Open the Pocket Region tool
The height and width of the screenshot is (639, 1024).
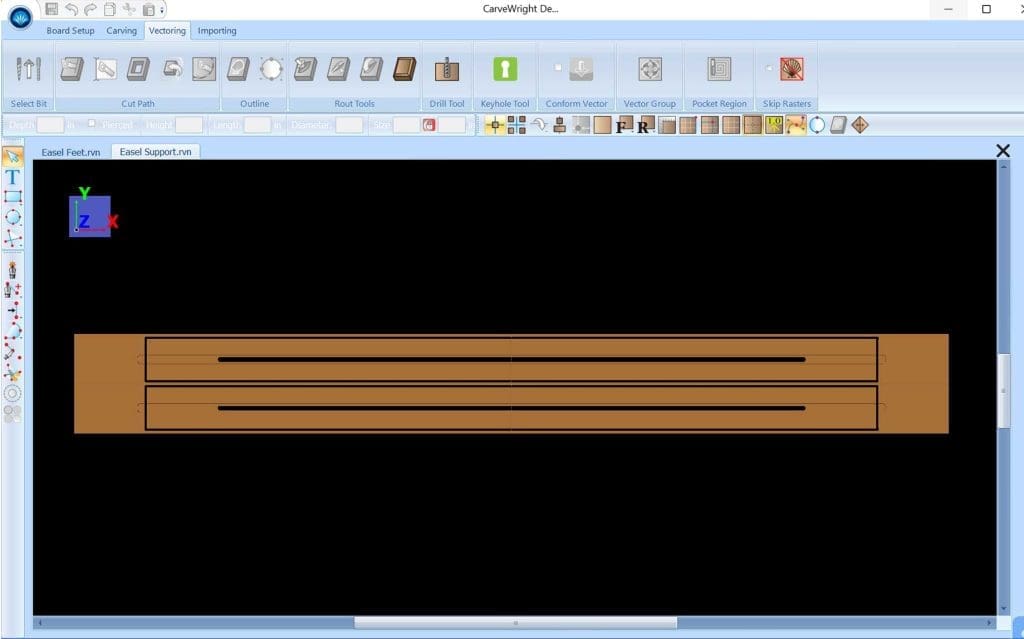click(719, 69)
